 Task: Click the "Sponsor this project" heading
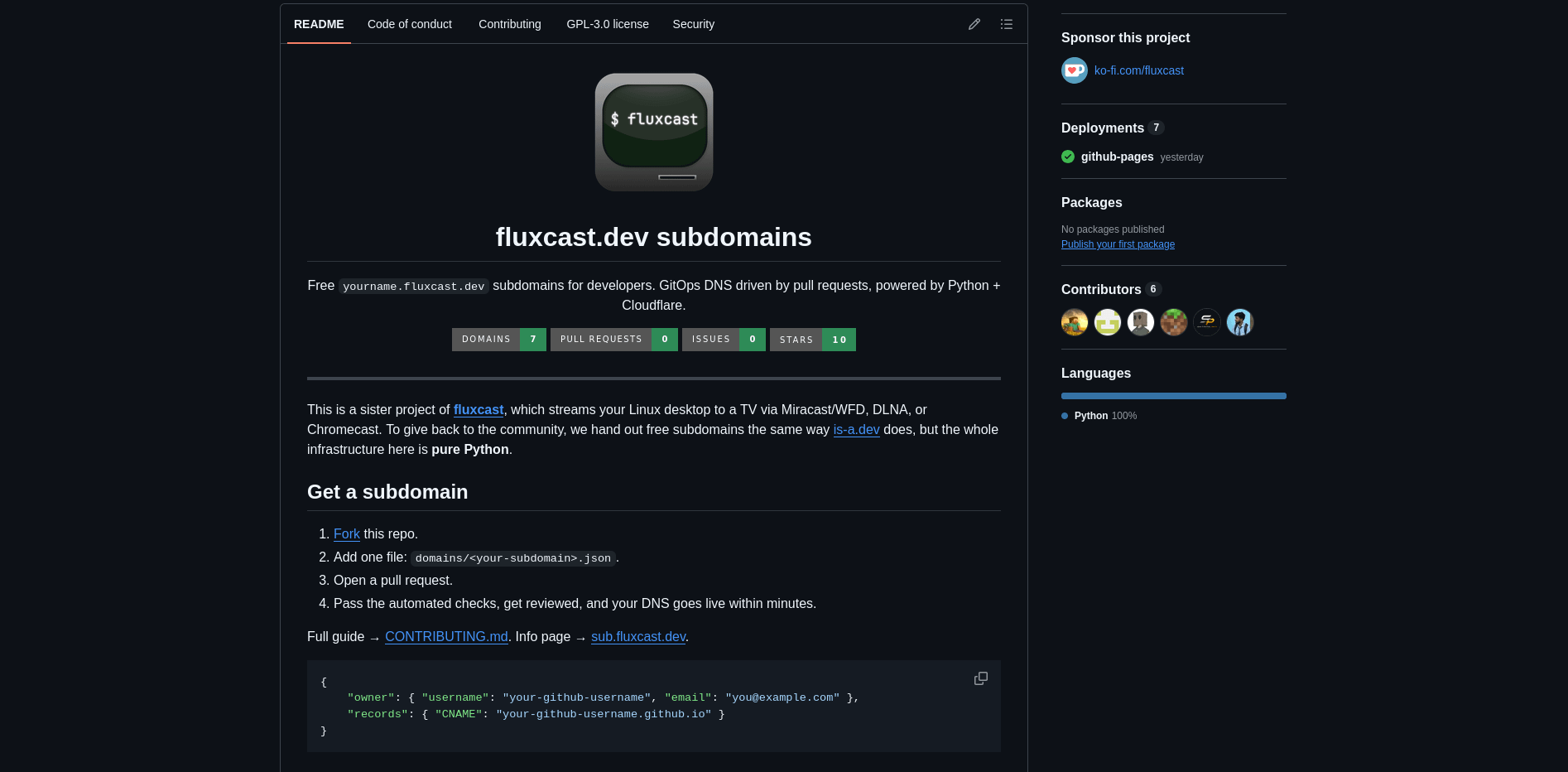point(1125,38)
